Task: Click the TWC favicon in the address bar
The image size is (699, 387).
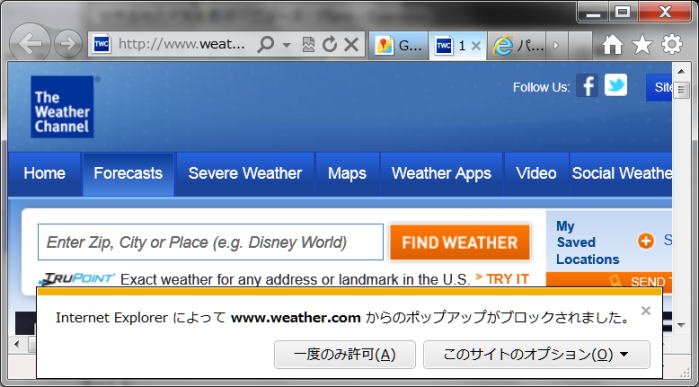Action: point(102,44)
